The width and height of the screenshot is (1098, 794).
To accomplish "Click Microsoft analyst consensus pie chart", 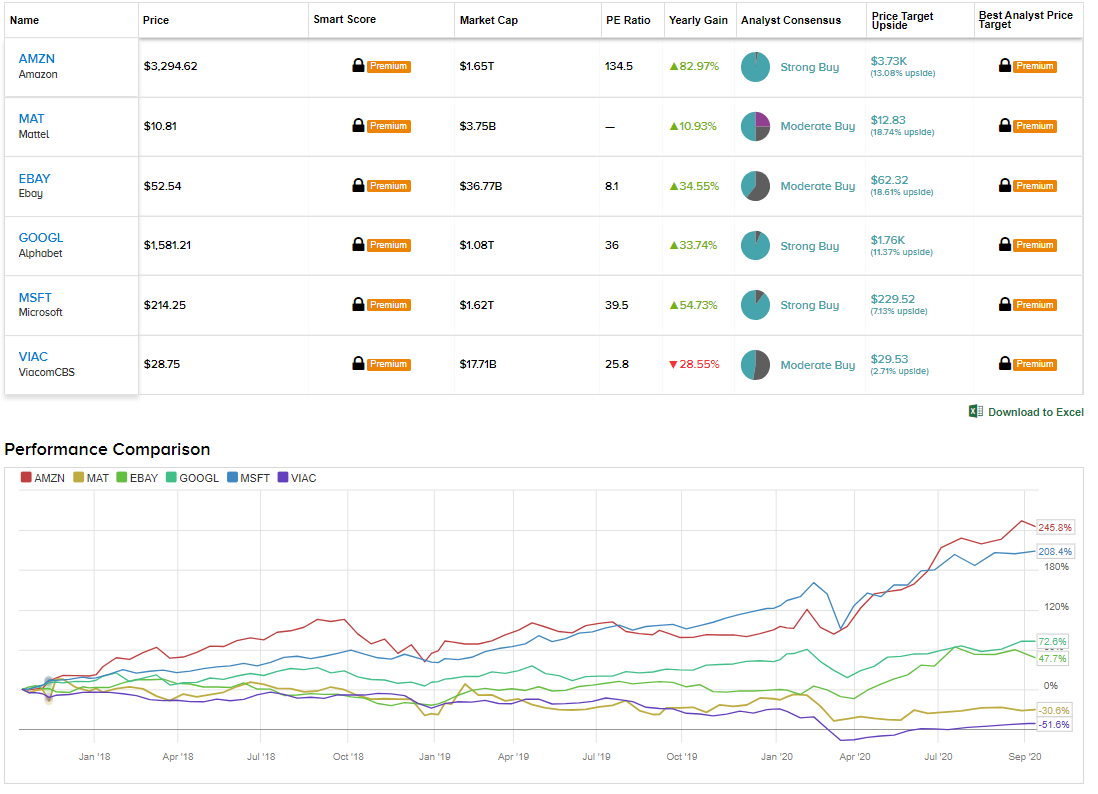I will tap(756, 305).
